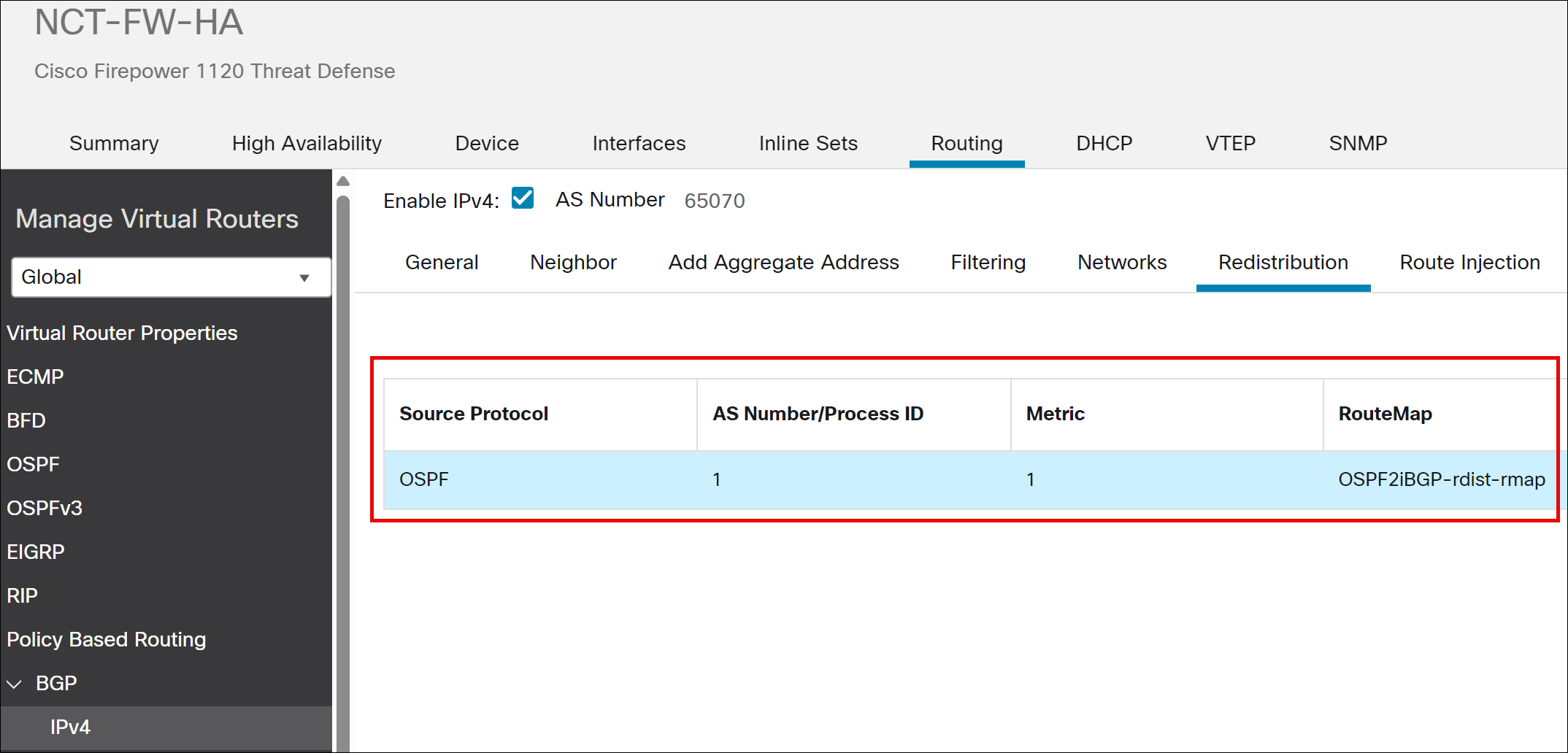
Task: Open the Interfaces device tab
Action: (639, 144)
